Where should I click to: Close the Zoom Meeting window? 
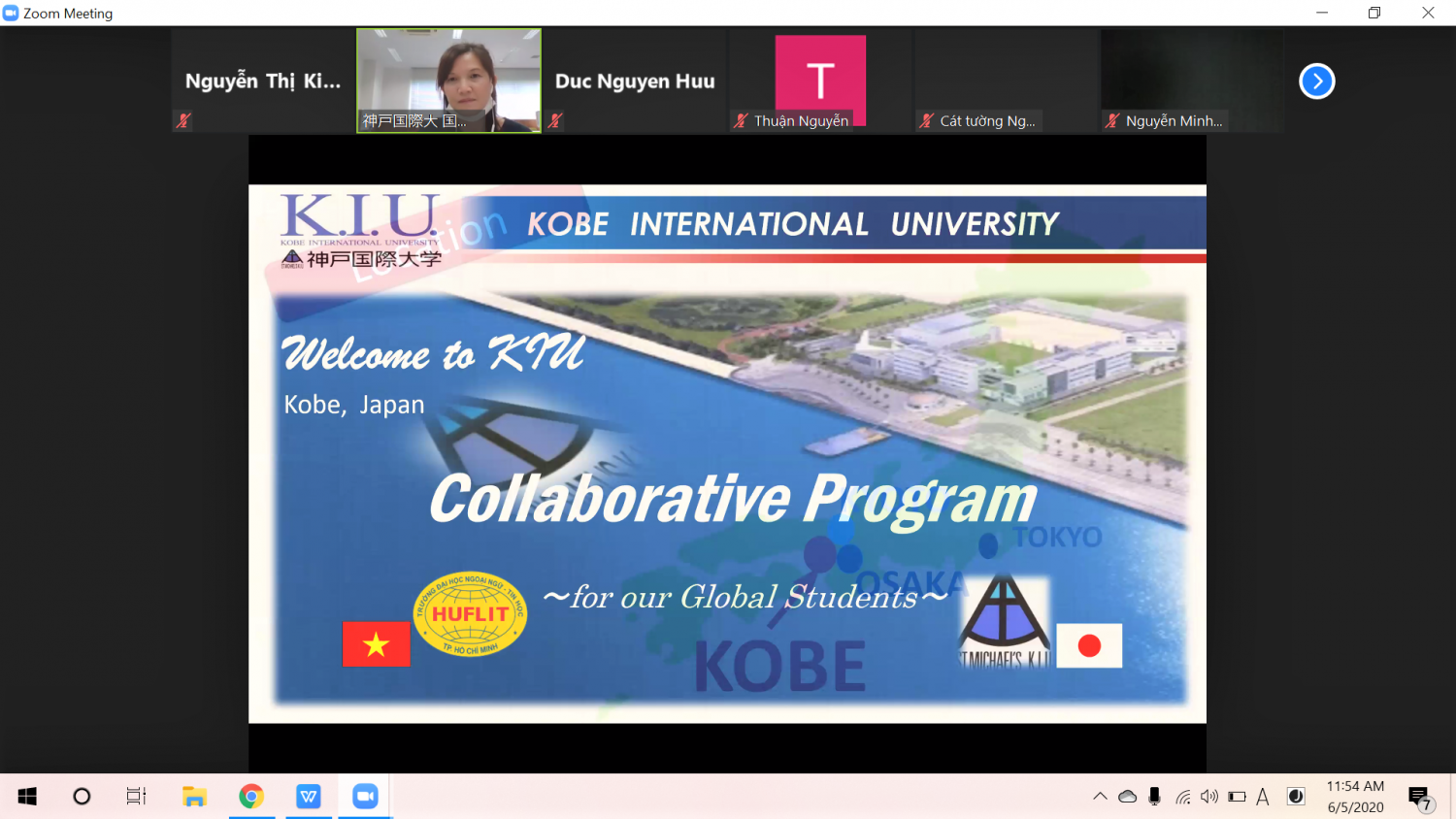coord(1428,13)
